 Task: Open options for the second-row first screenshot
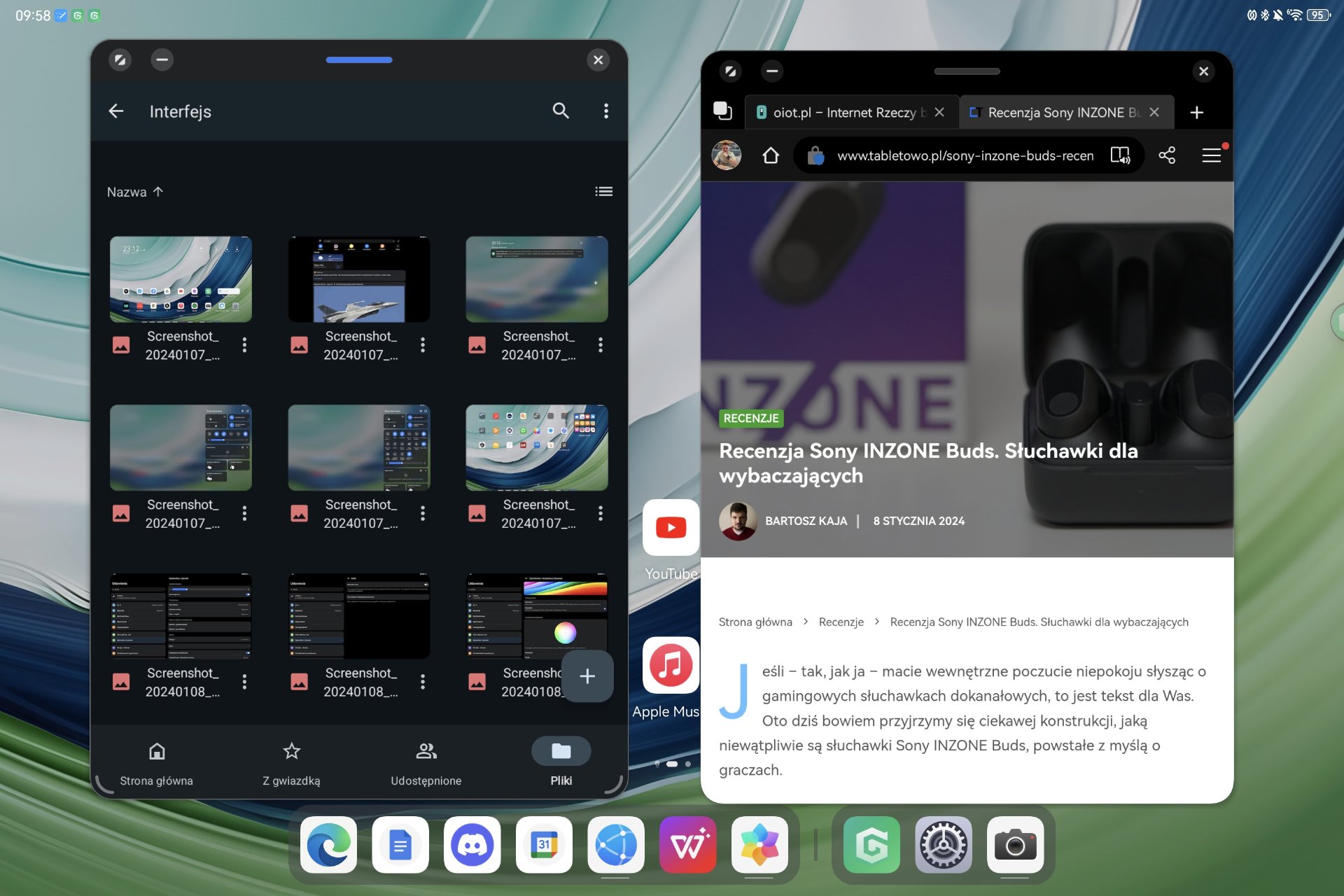point(244,514)
